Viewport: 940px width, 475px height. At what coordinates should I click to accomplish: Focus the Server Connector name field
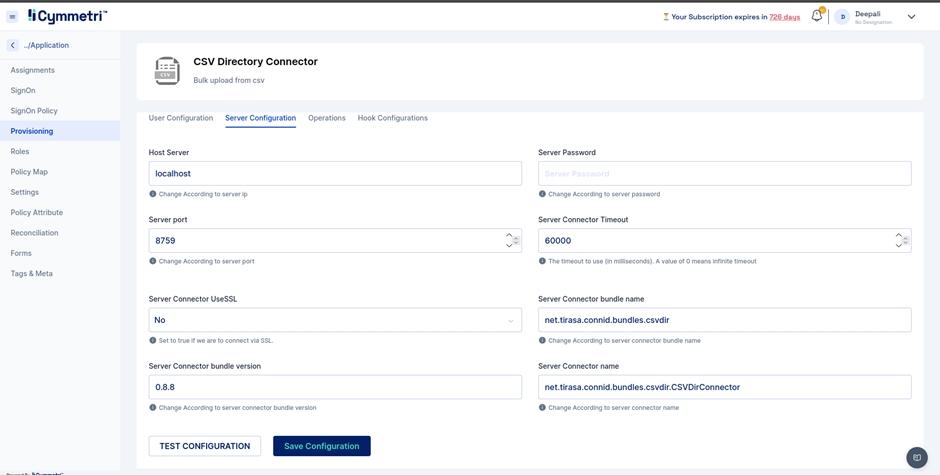click(x=725, y=387)
